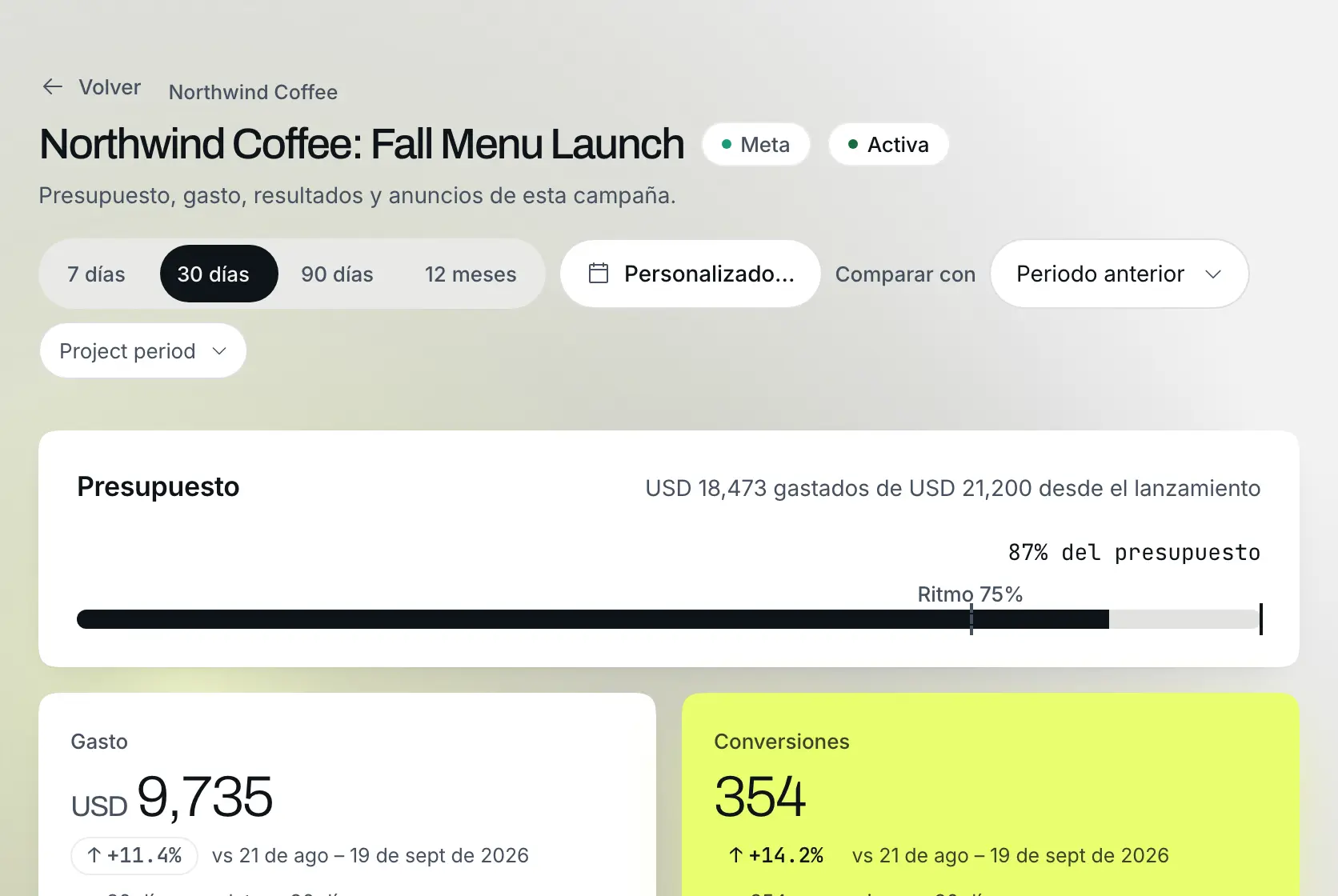This screenshot has height=896, width=1338.
Task: Click the Gasto USD 9,735 card
Action: 347,794
